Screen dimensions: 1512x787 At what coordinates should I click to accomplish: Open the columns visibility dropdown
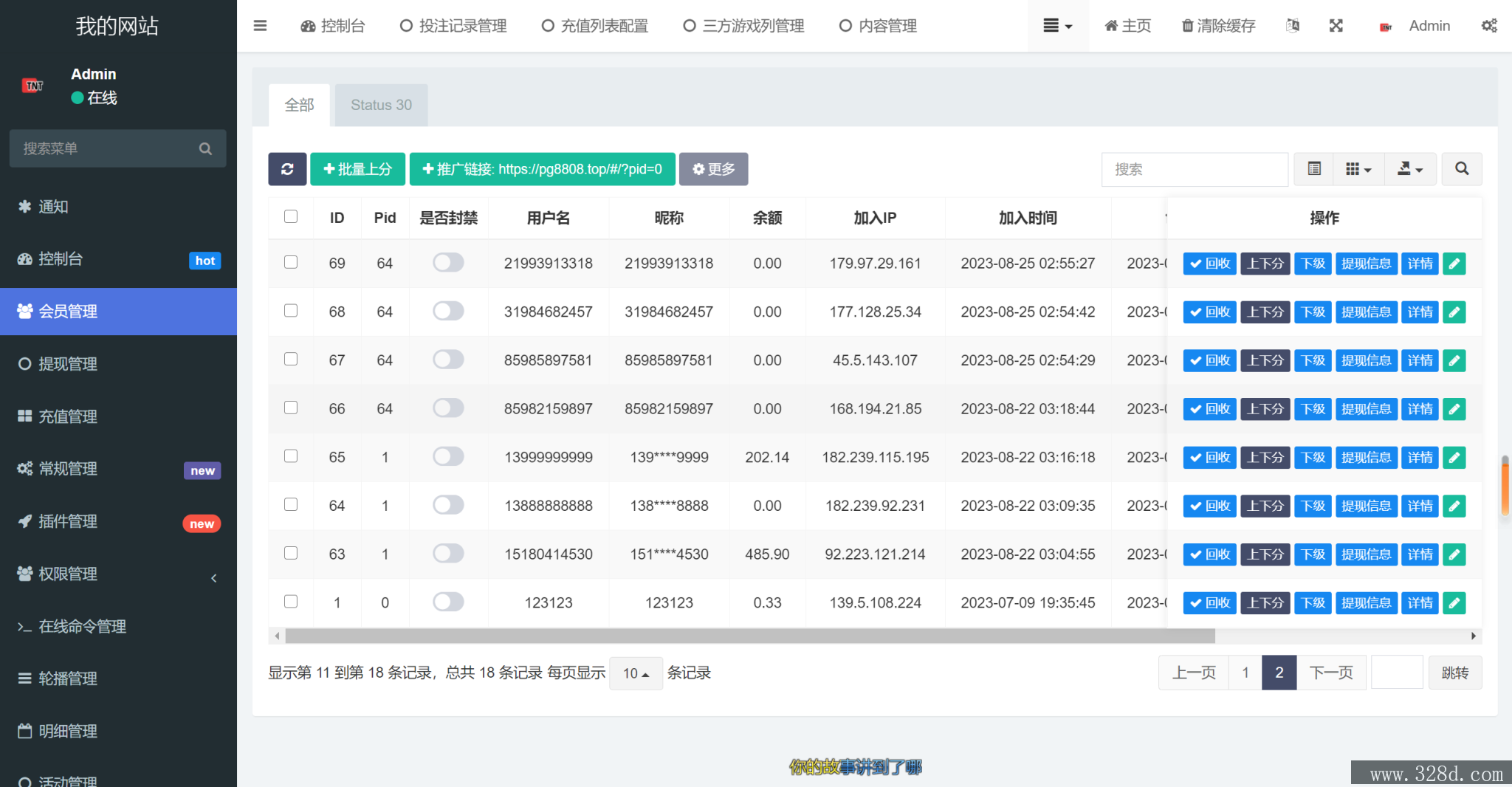pos(1358,169)
